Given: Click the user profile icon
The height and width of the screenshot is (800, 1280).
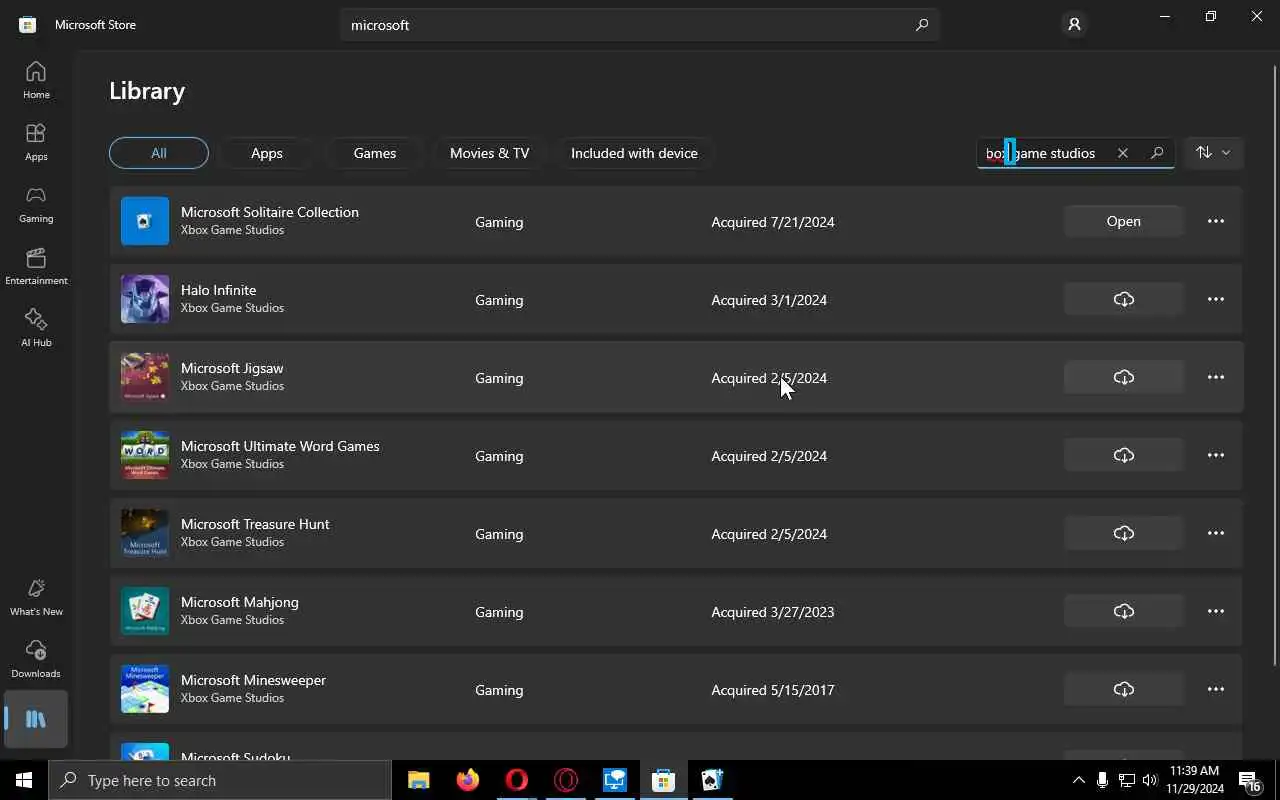Looking at the screenshot, I should tap(1074, 24).
